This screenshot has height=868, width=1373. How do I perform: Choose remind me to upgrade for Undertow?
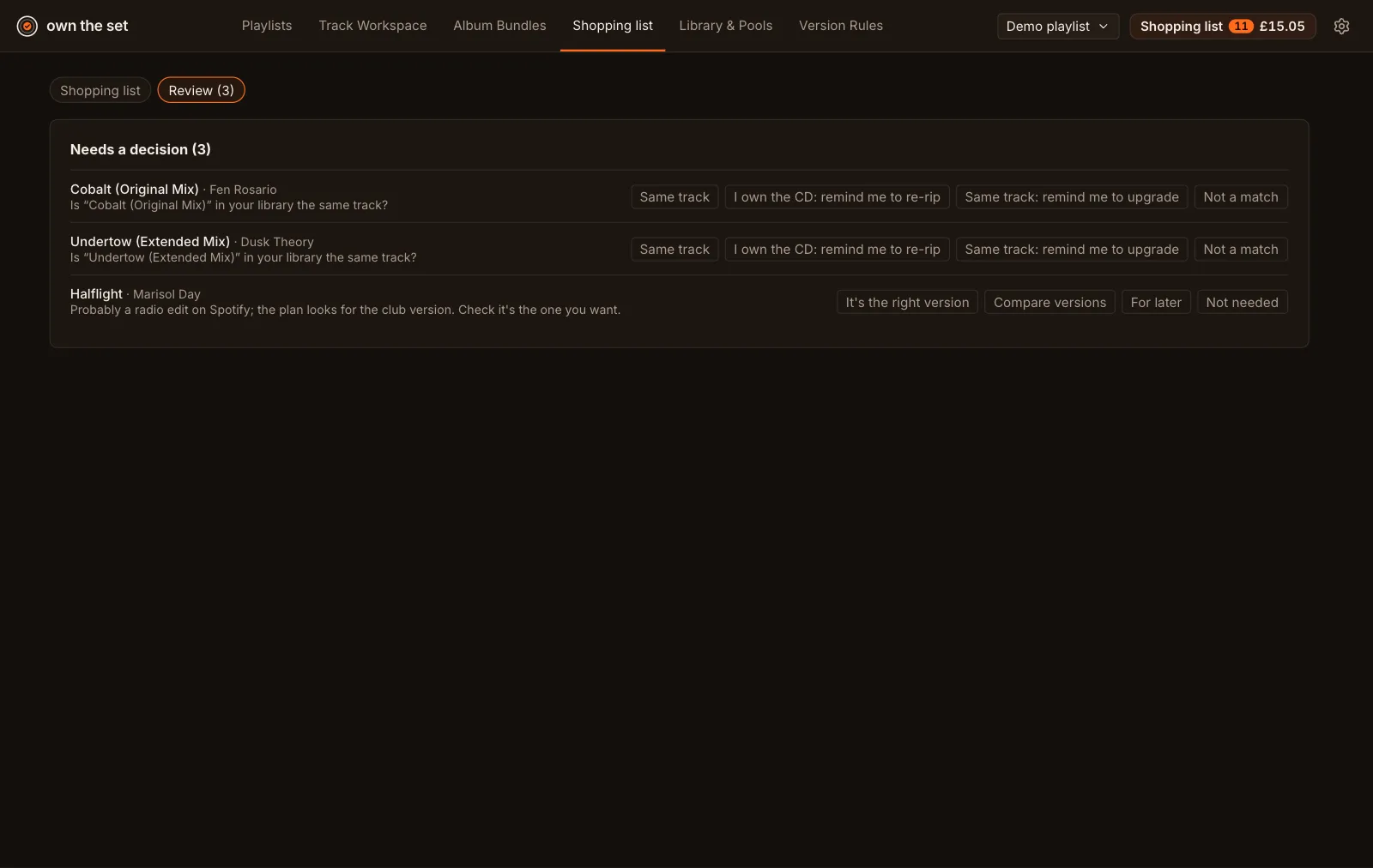1072,250
